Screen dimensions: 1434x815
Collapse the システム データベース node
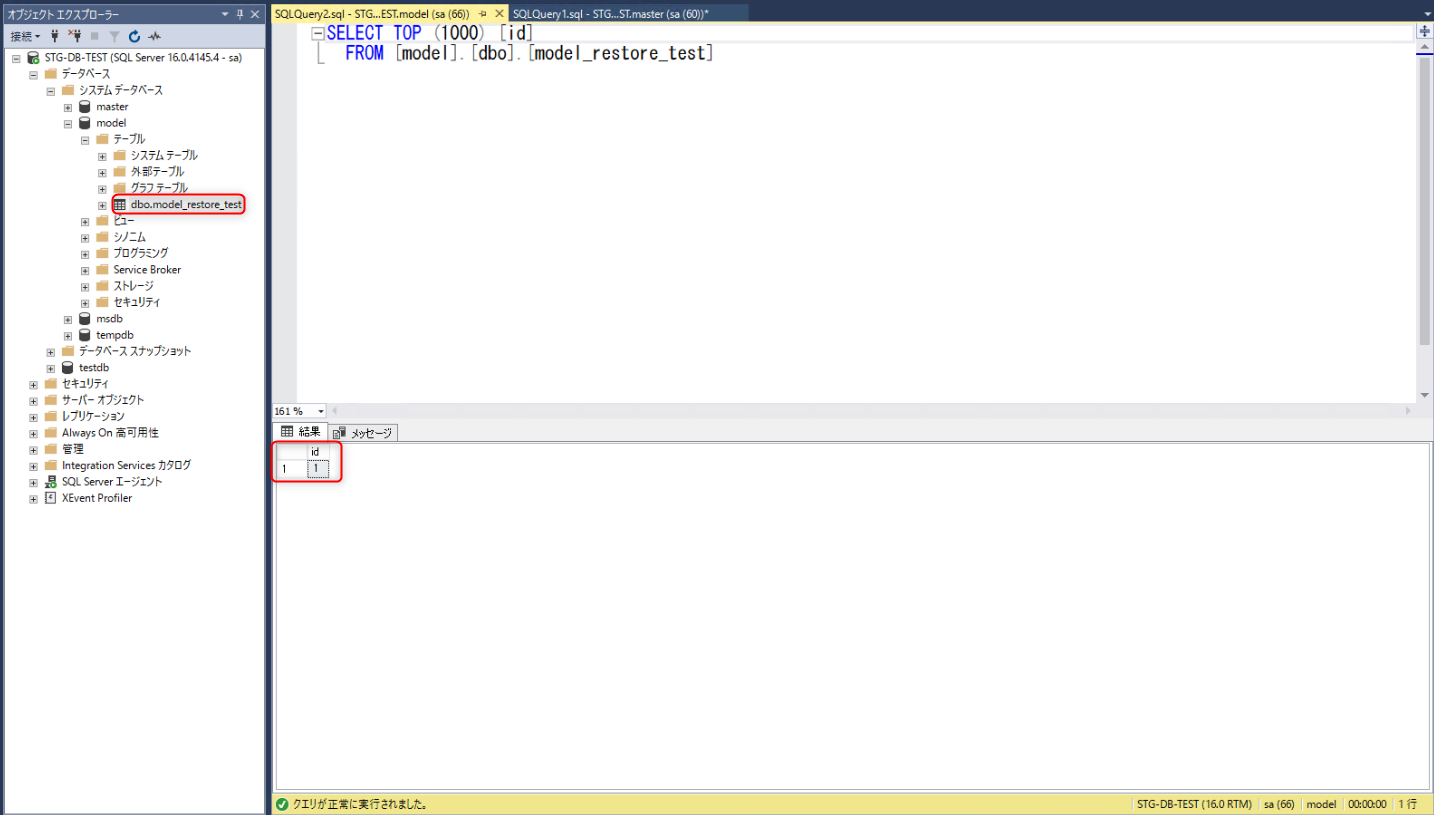click(x=50, y=90)
